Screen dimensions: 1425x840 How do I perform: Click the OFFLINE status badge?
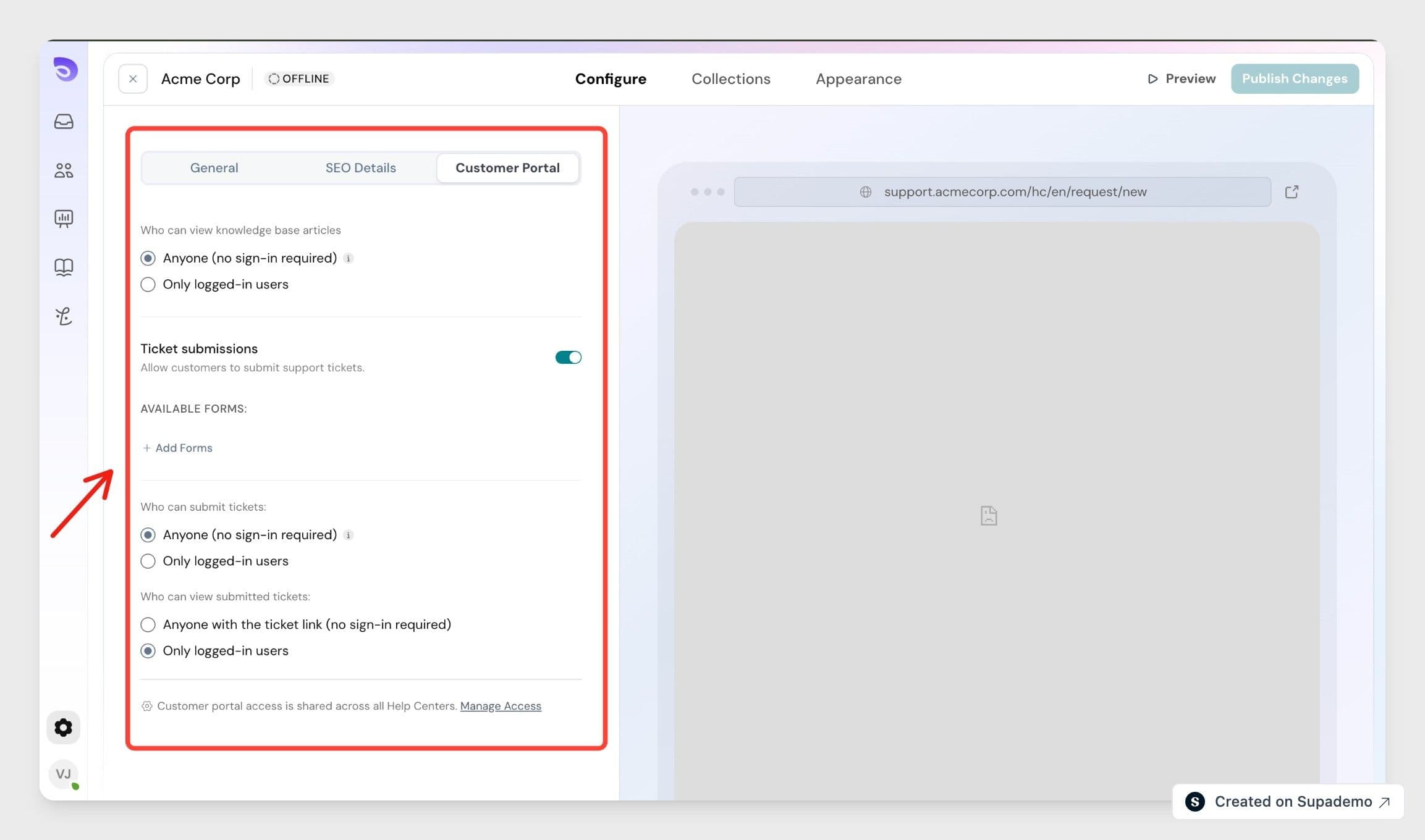coord(299,79)
